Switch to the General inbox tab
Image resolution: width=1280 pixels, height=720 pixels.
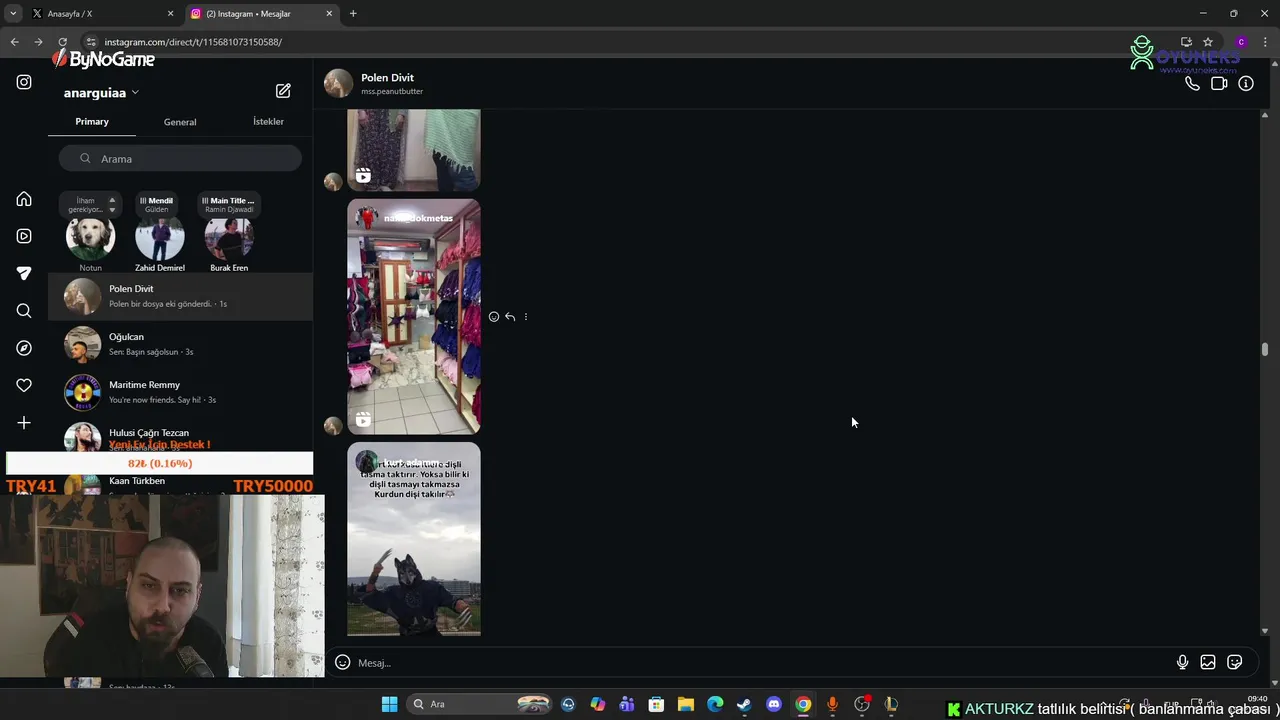click(x=180, y=122)
